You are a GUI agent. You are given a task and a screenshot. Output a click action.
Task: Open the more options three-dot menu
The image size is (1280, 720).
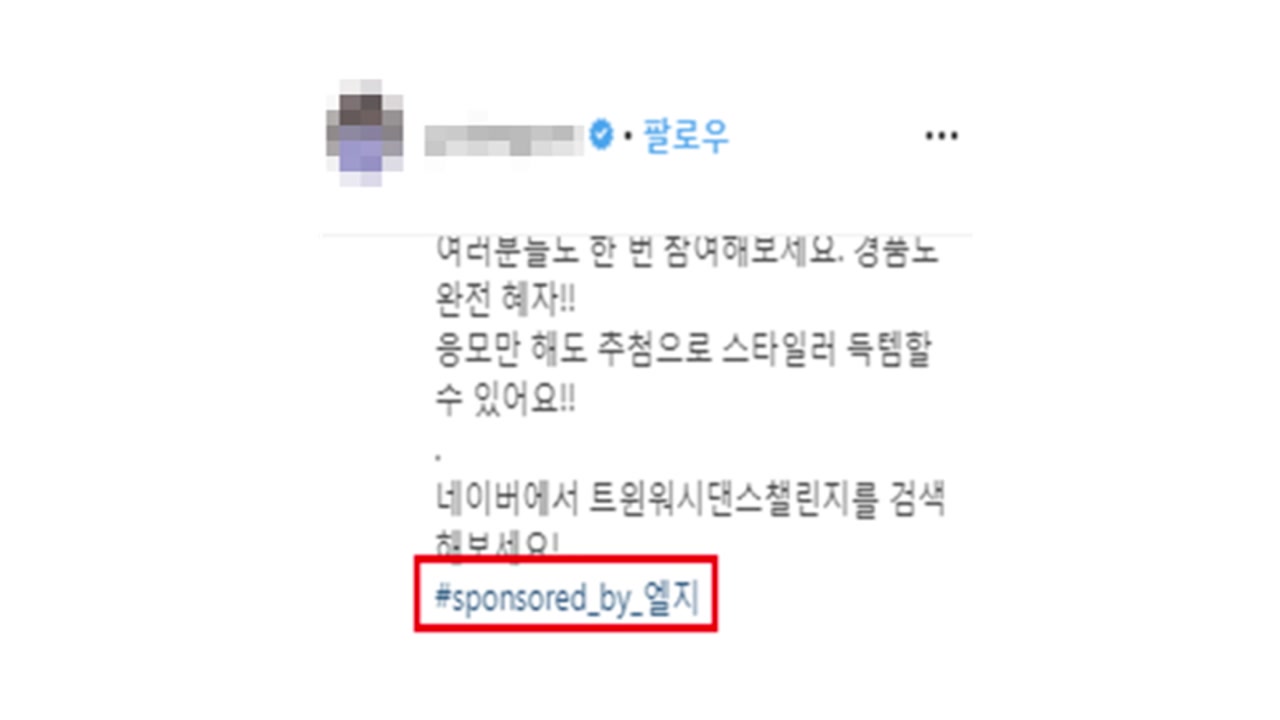(941, 137)
